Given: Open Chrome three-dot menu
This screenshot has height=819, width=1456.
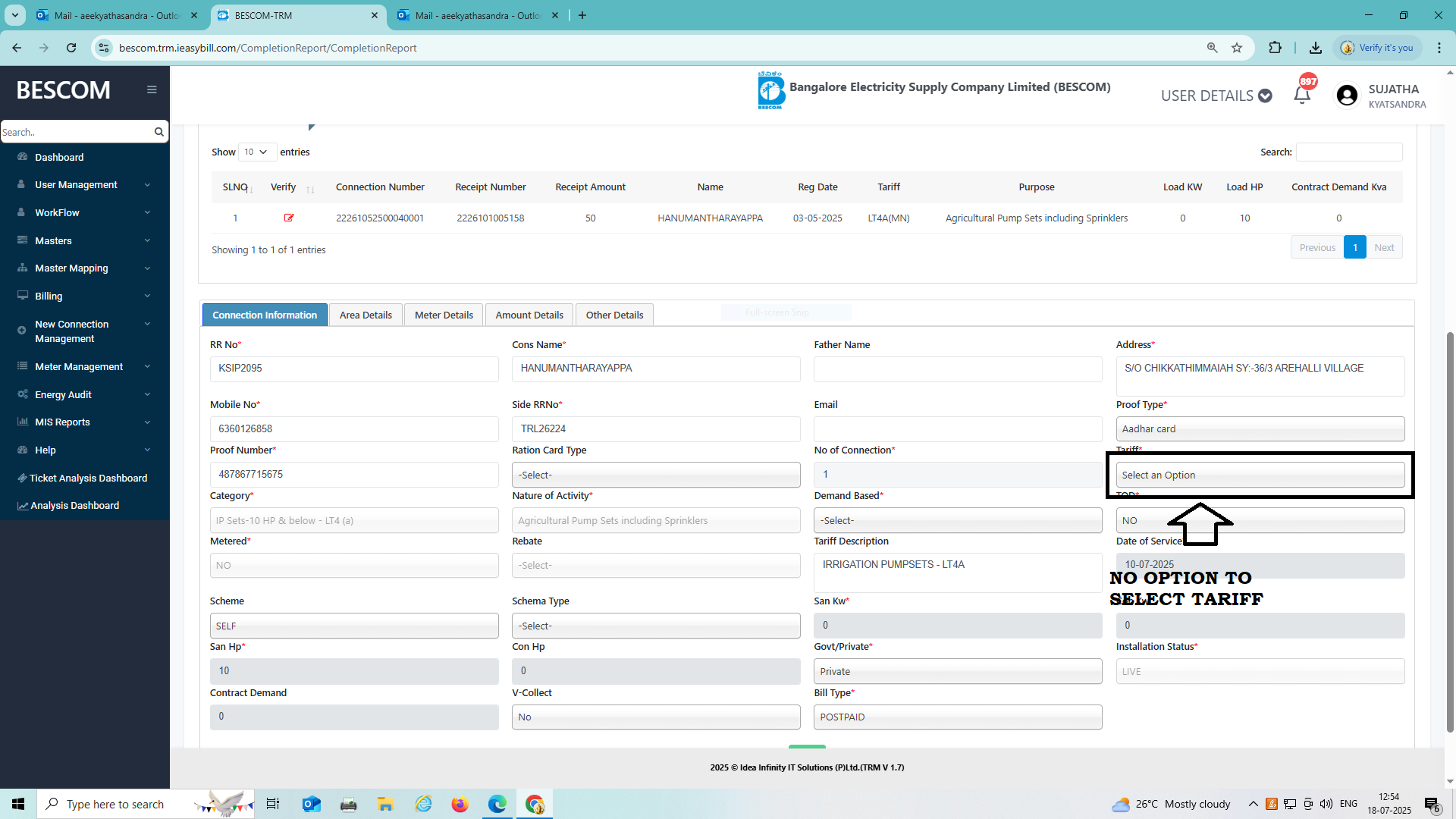Looking at the screenshot, I should point(1439,48).
